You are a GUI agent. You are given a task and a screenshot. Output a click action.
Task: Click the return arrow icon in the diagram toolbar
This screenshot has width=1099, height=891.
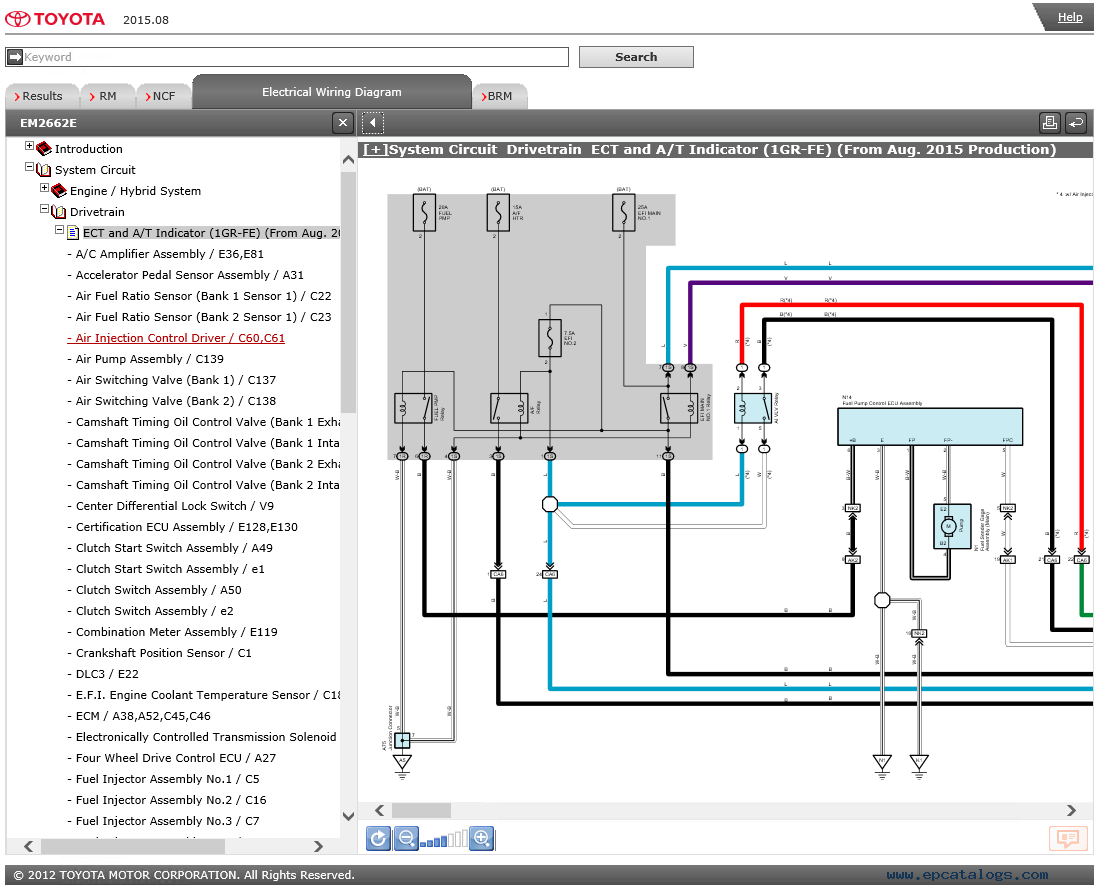click(x=1076, y=123)
